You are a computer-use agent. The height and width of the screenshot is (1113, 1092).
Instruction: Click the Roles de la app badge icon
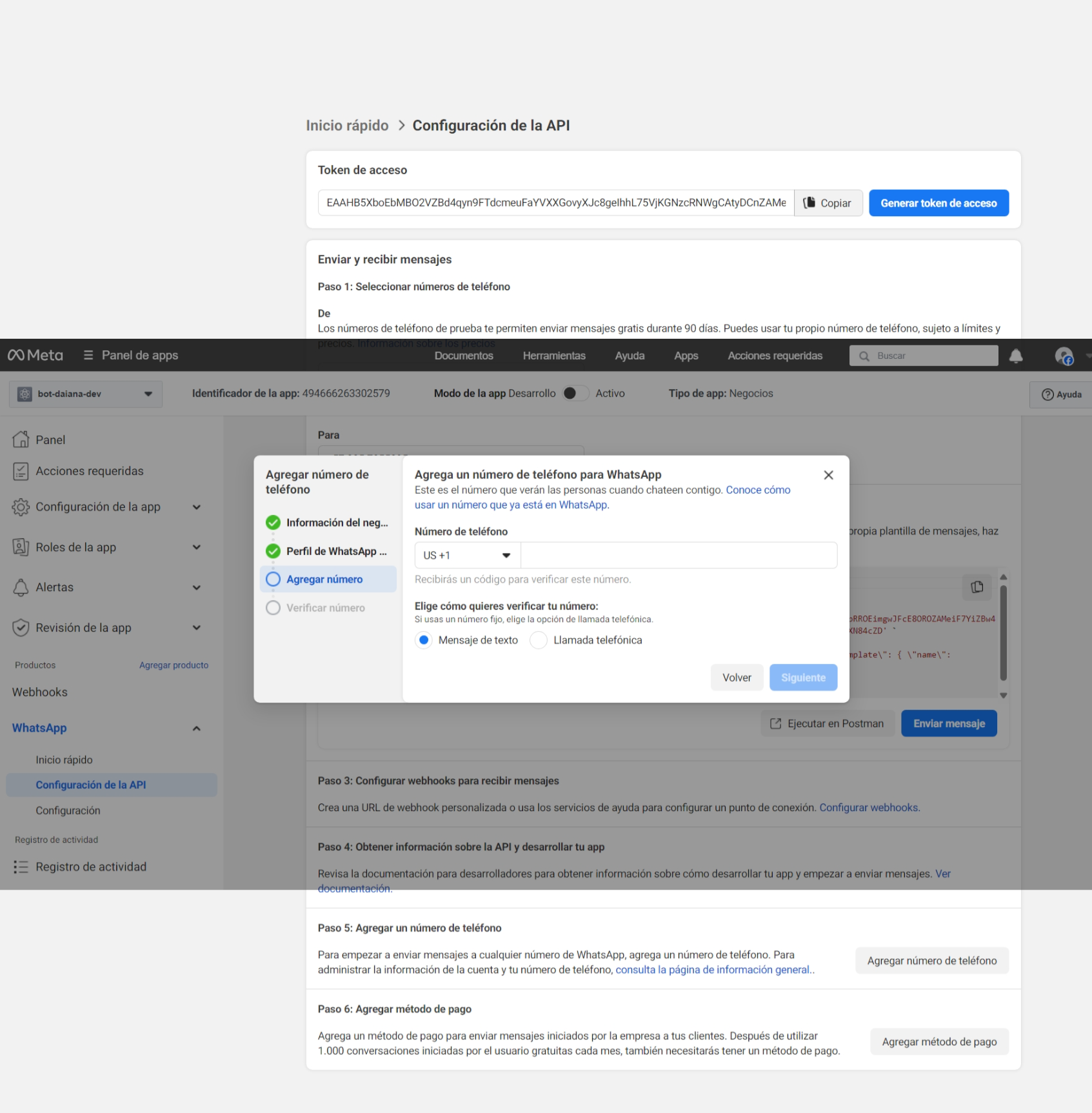[x=21, y=547]
